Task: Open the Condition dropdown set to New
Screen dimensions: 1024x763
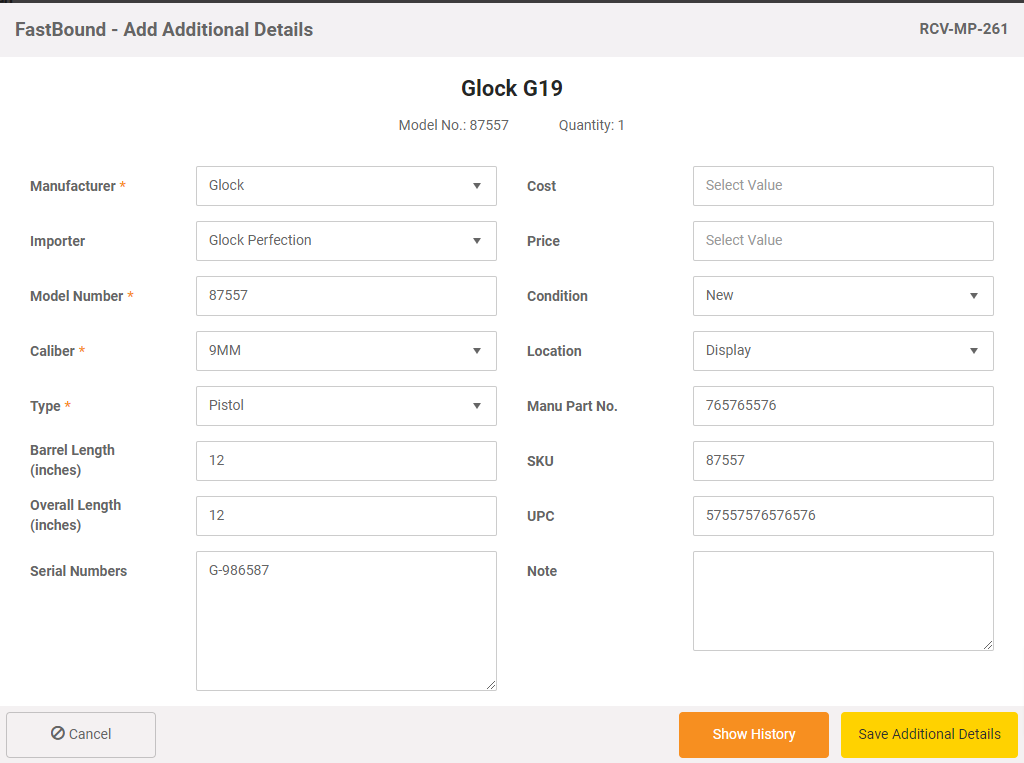Action: 843,296
